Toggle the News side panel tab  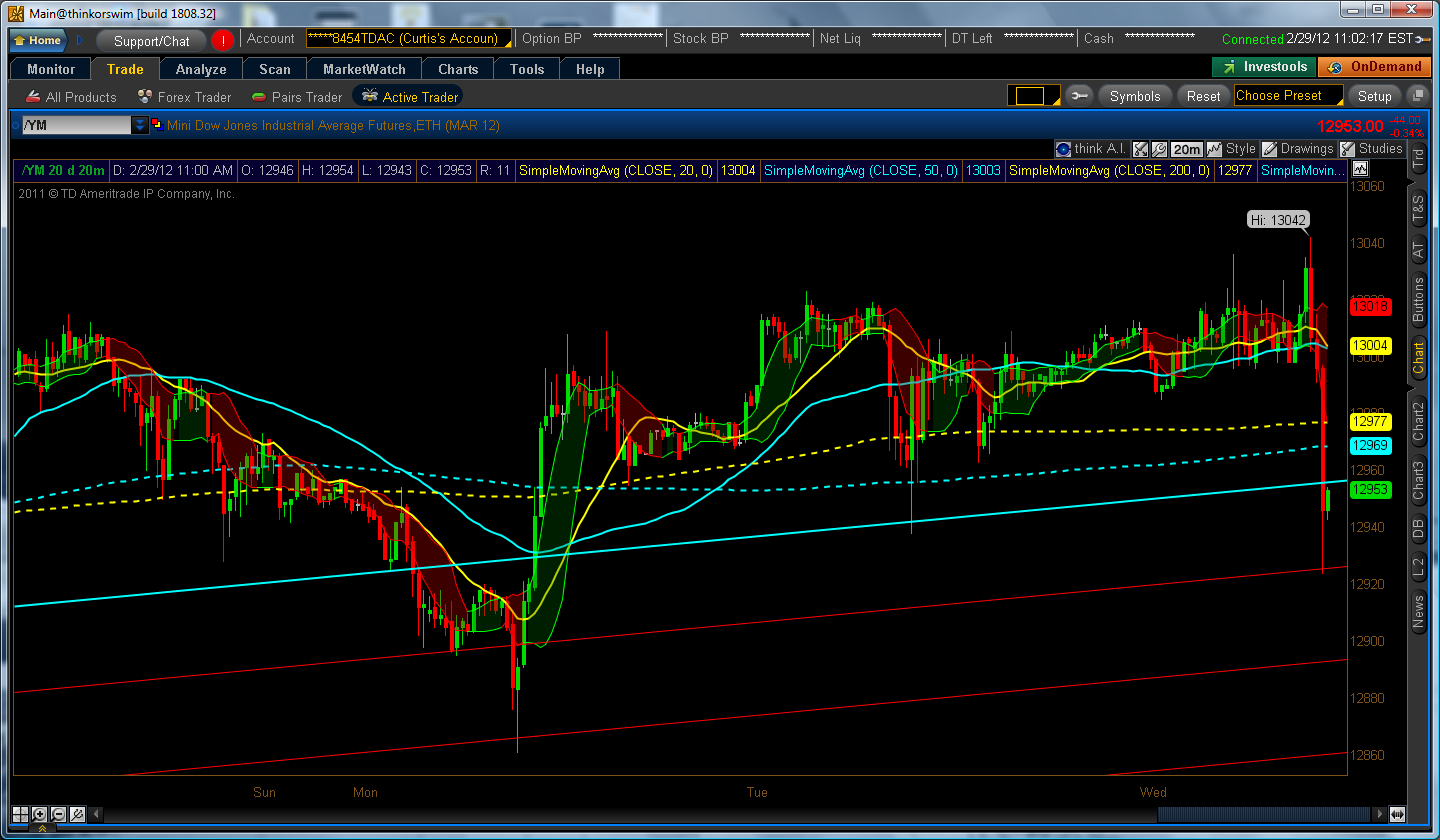coord(1418,612)
